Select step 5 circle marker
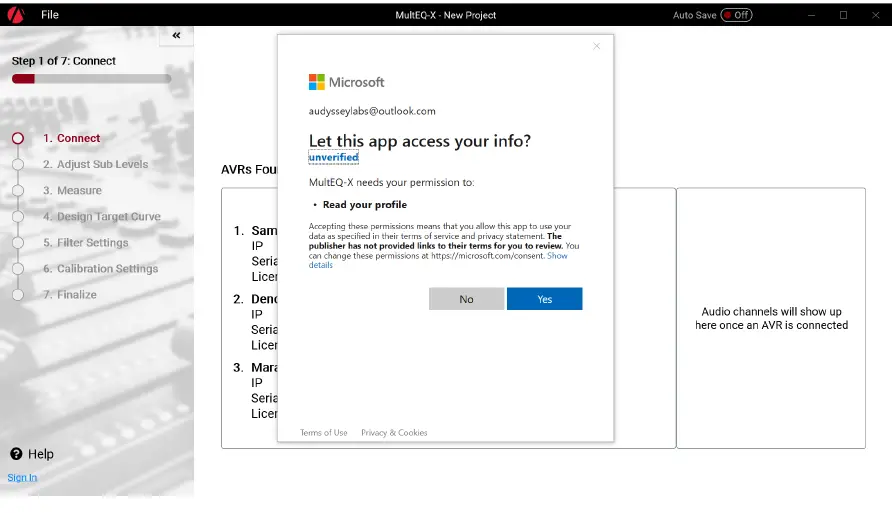Image resolution: width=892 pixels, height=513 pixels. click(x=18, y=243)
